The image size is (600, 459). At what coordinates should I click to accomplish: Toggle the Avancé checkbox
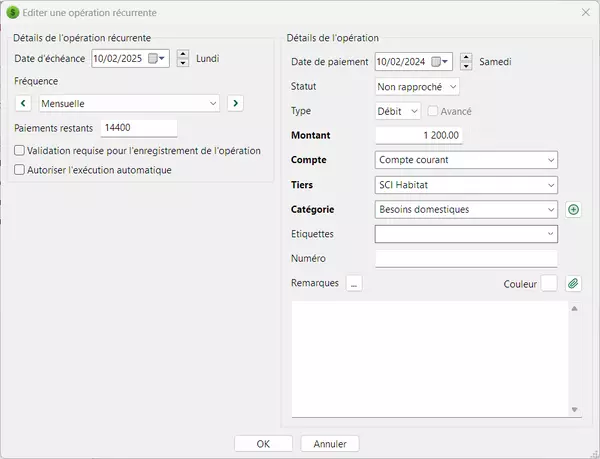(x=433, y=111)
